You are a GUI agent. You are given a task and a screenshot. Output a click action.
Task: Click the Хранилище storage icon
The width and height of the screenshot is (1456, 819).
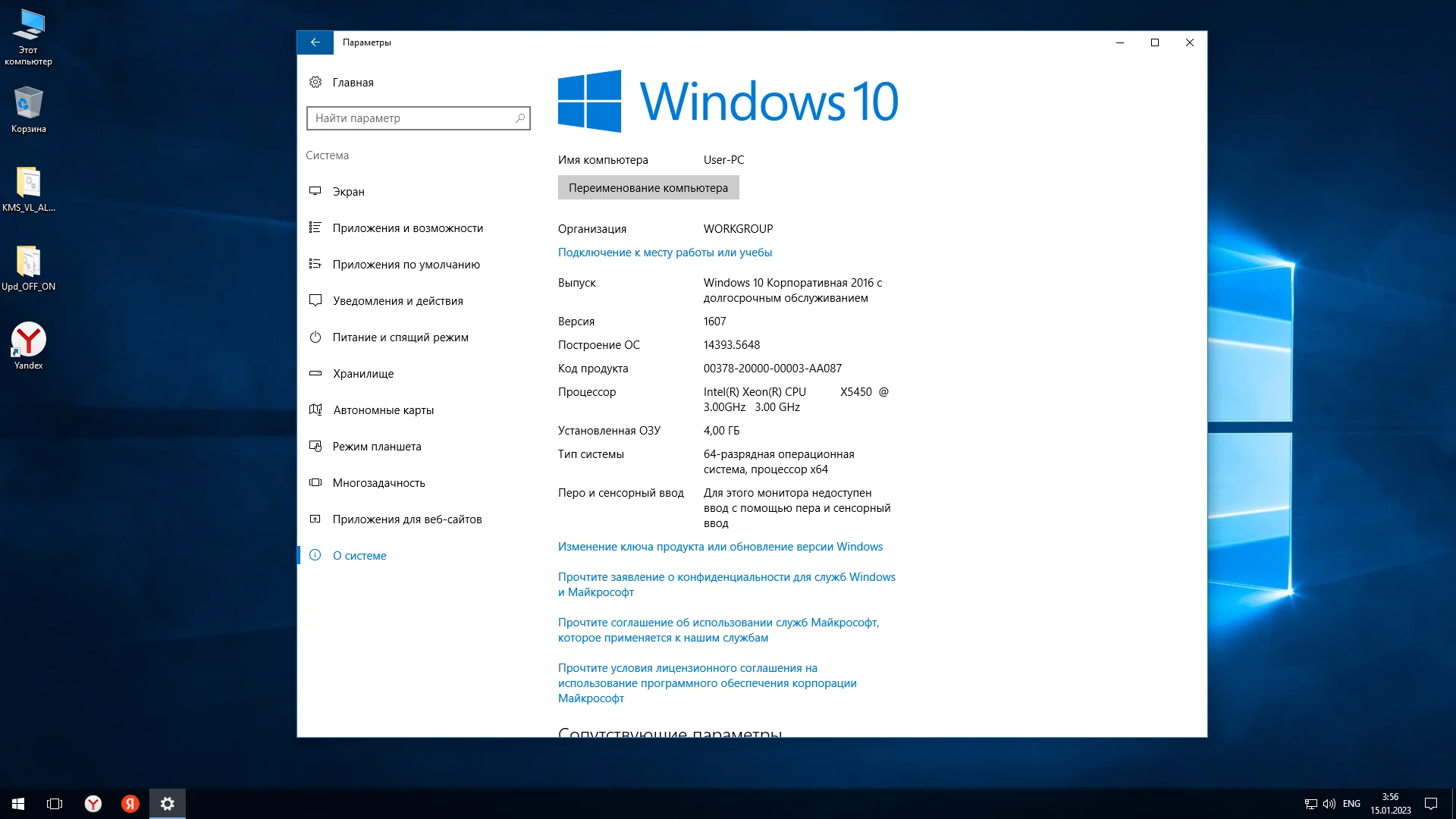pos(315,374)
